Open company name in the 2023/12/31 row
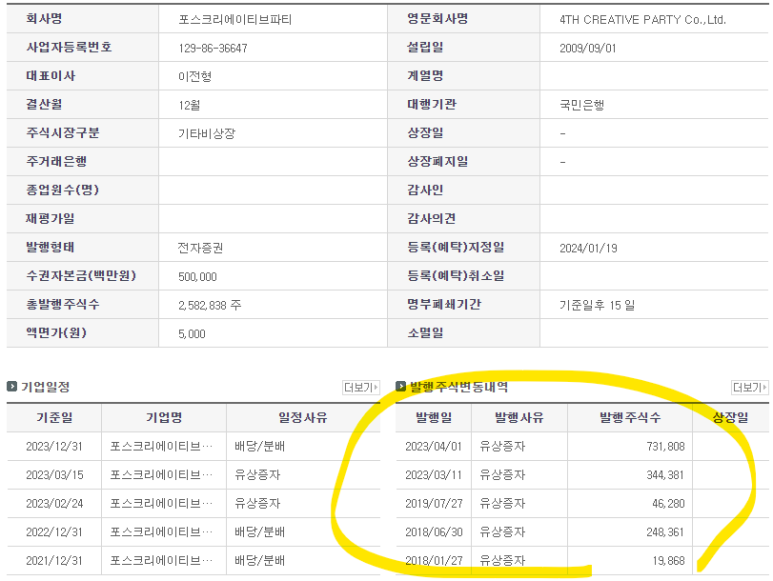 [x=161, y=446]
